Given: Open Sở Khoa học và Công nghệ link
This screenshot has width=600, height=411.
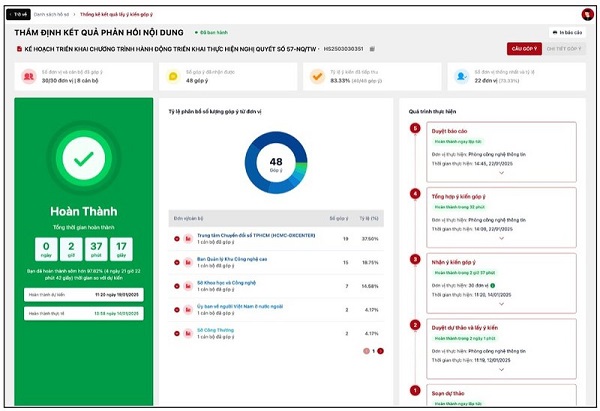Looking at the screenshot, I should pyautogui.click(x=226, y=283).
